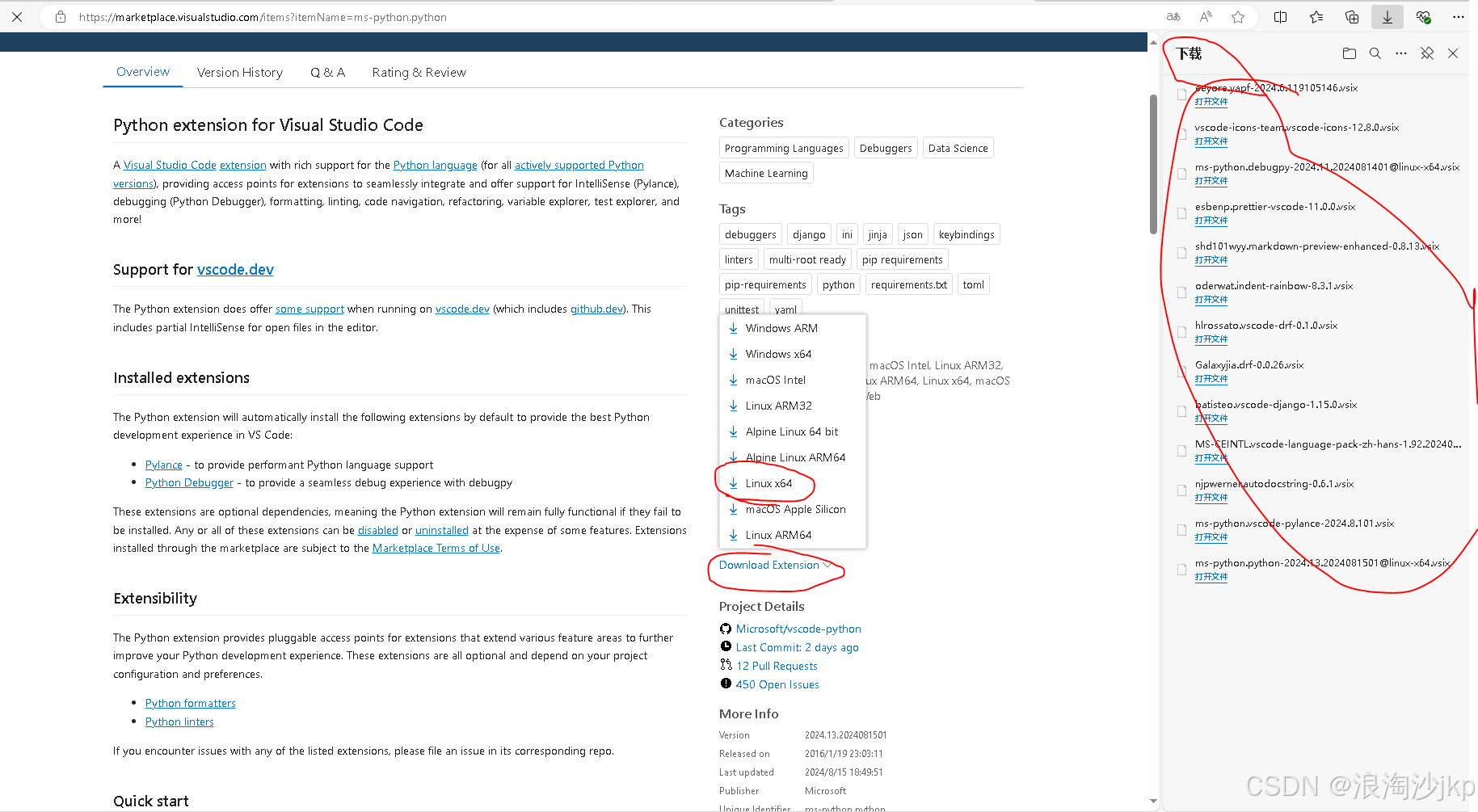Open Microsoft/vscode-python repository link

tap(798, 629)
